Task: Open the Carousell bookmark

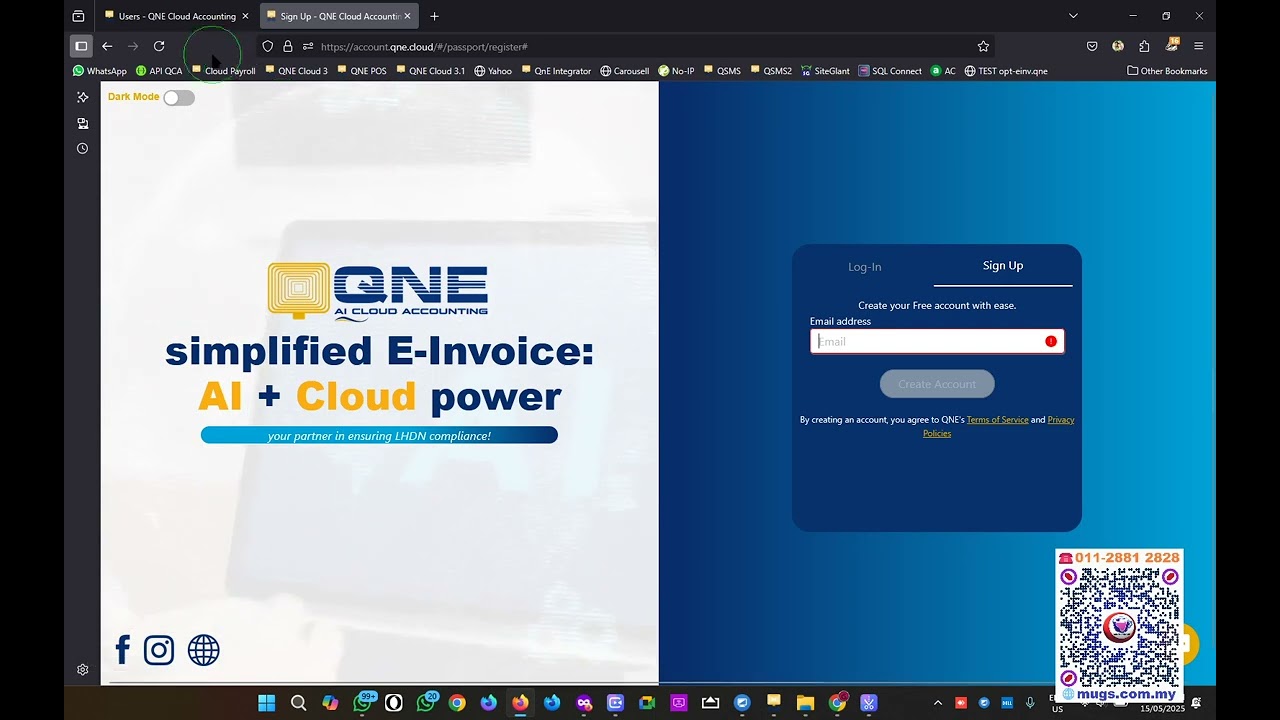Action: pos(625,71)
